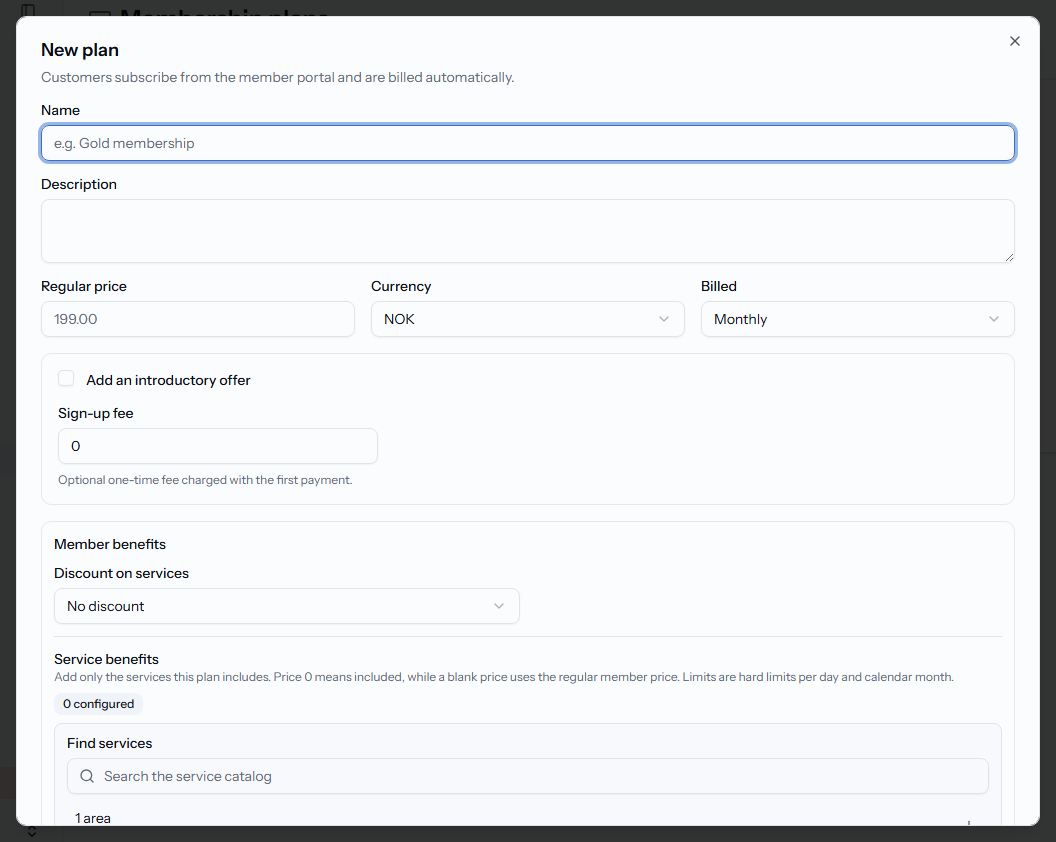
Task: Click the 'Service benefits' heading
Action: click(106, 659)
